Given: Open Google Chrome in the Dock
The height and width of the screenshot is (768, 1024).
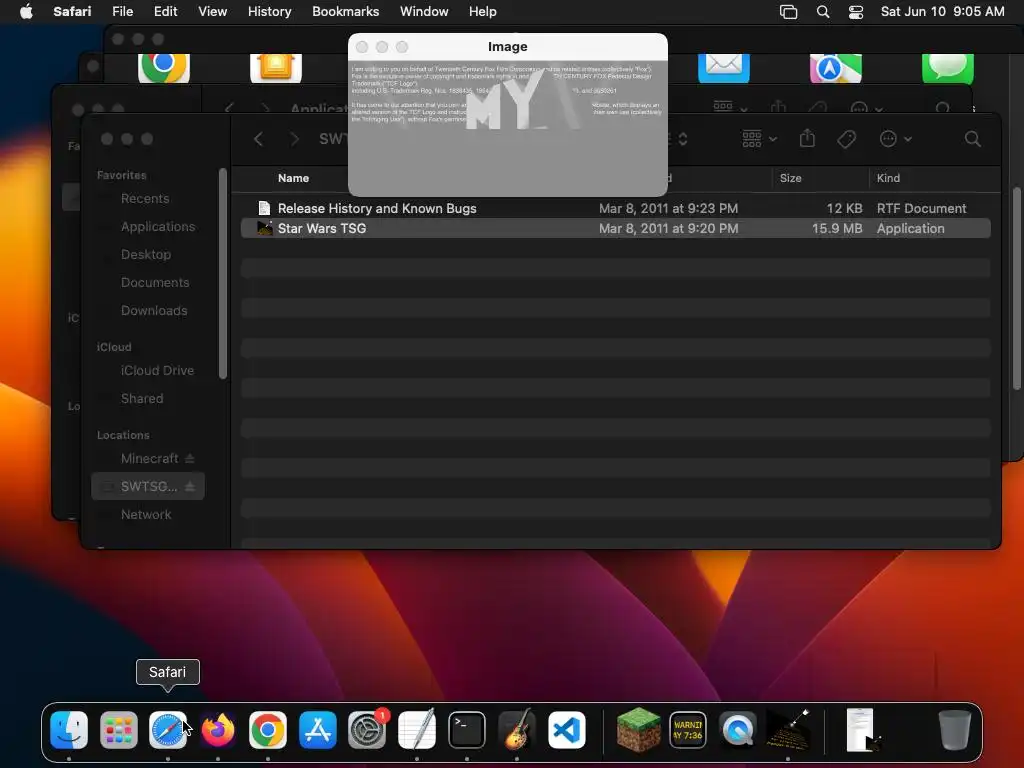Looking at the screenshot, I should pos(268,729).
